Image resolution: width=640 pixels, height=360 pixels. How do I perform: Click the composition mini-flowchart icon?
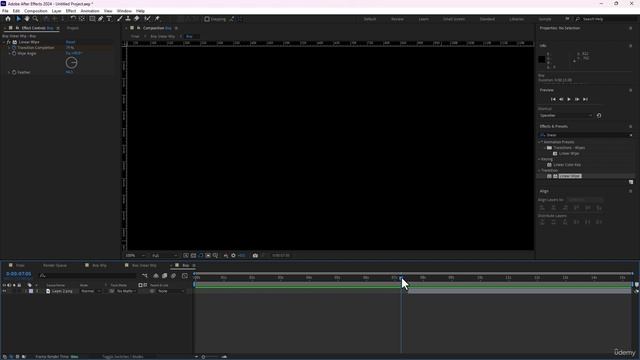[x=145, y=276]
